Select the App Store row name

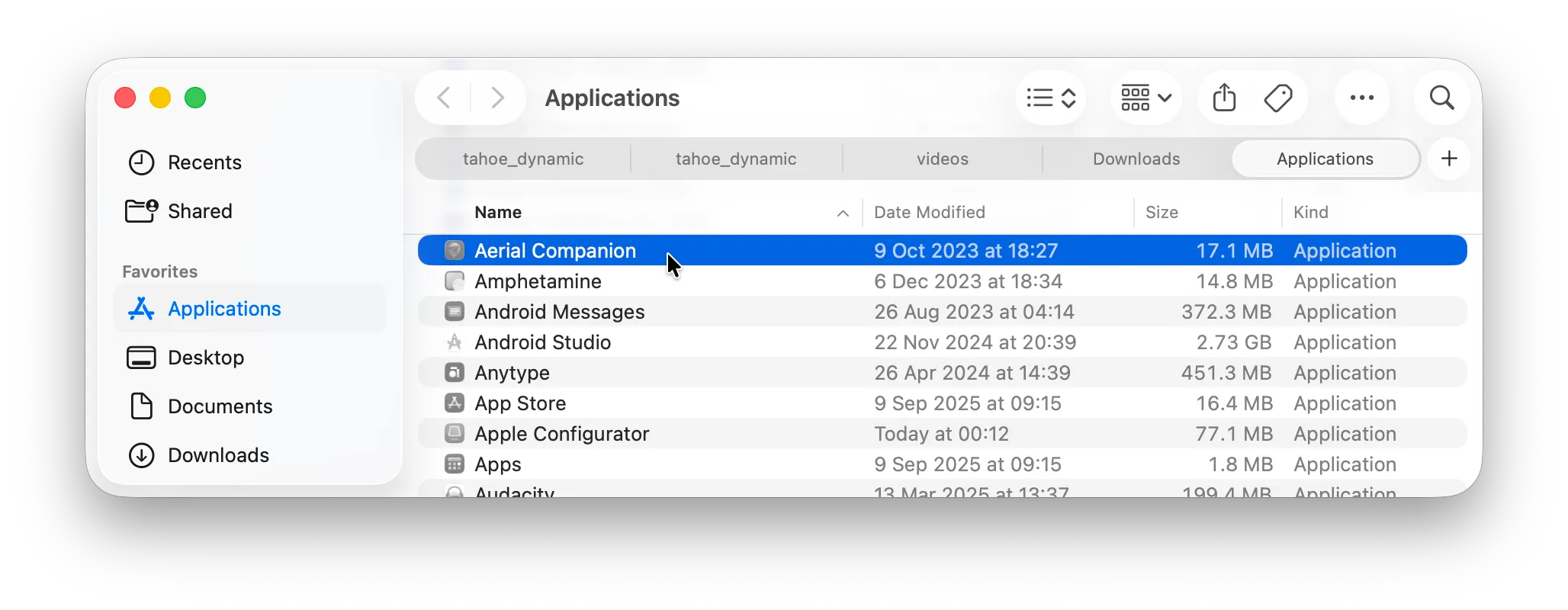(x=520, y=403)
